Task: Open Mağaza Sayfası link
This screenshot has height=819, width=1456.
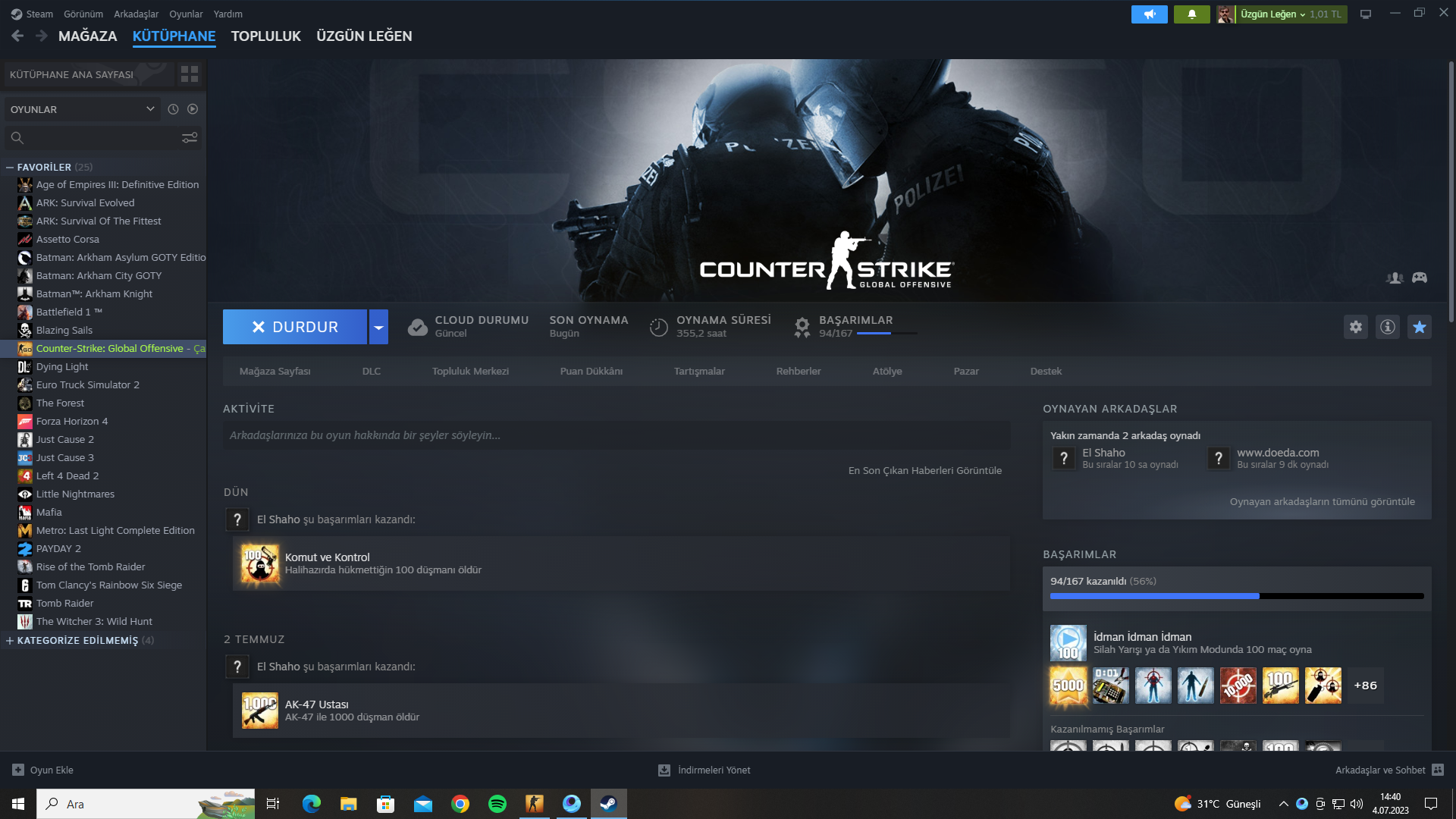Action: pyautogui.click(x=275, y=371)
